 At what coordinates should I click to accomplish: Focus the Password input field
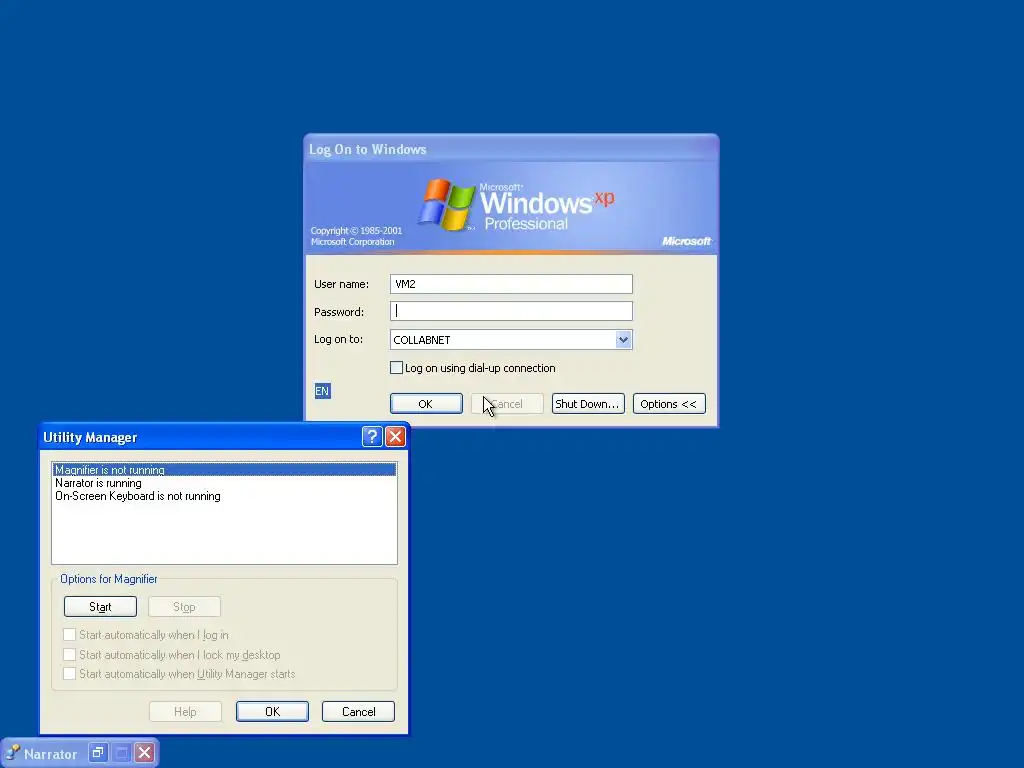pyautogui.click(x=511, y=312)
